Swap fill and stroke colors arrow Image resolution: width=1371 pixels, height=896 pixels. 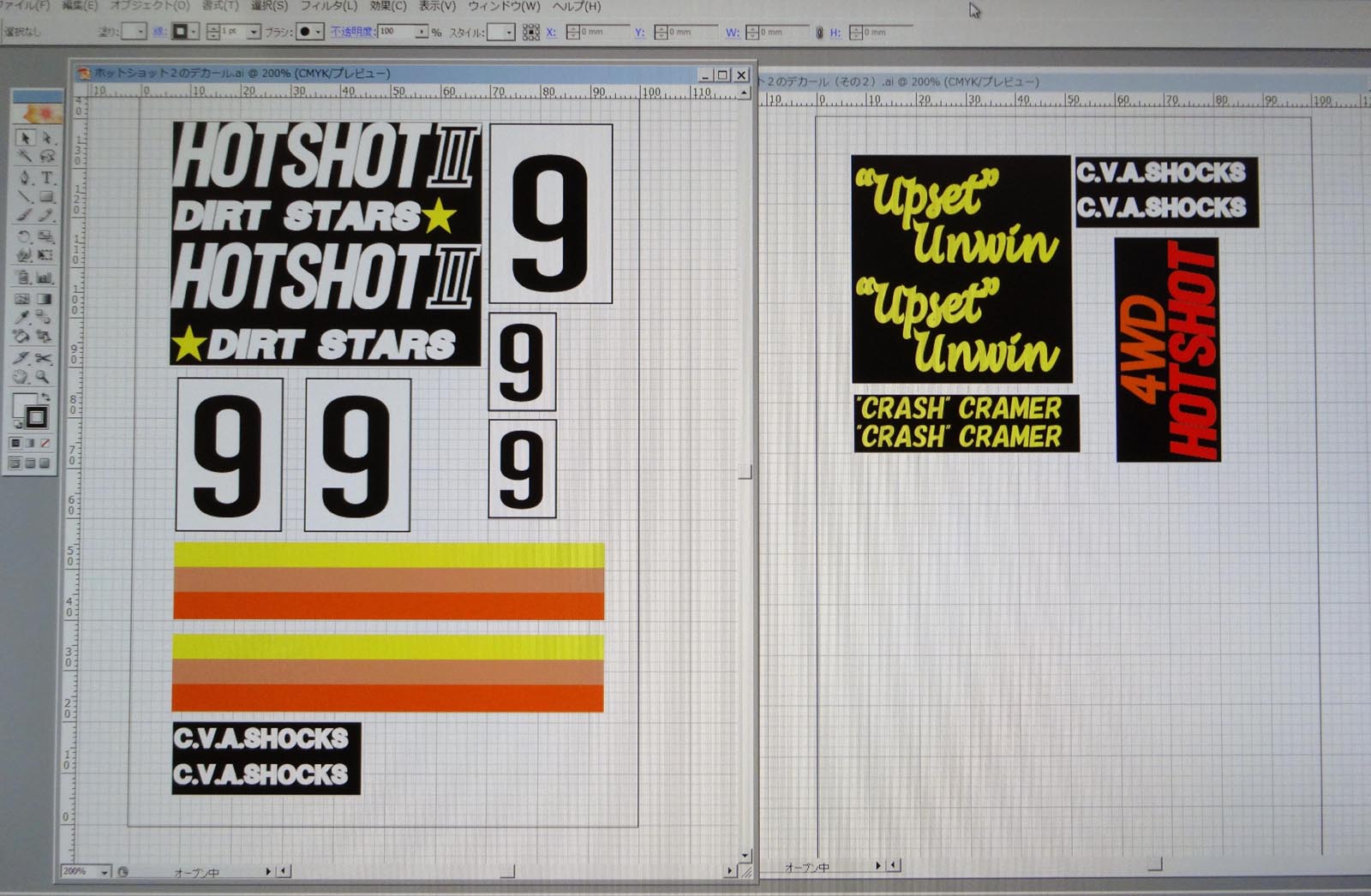point(46,398)
